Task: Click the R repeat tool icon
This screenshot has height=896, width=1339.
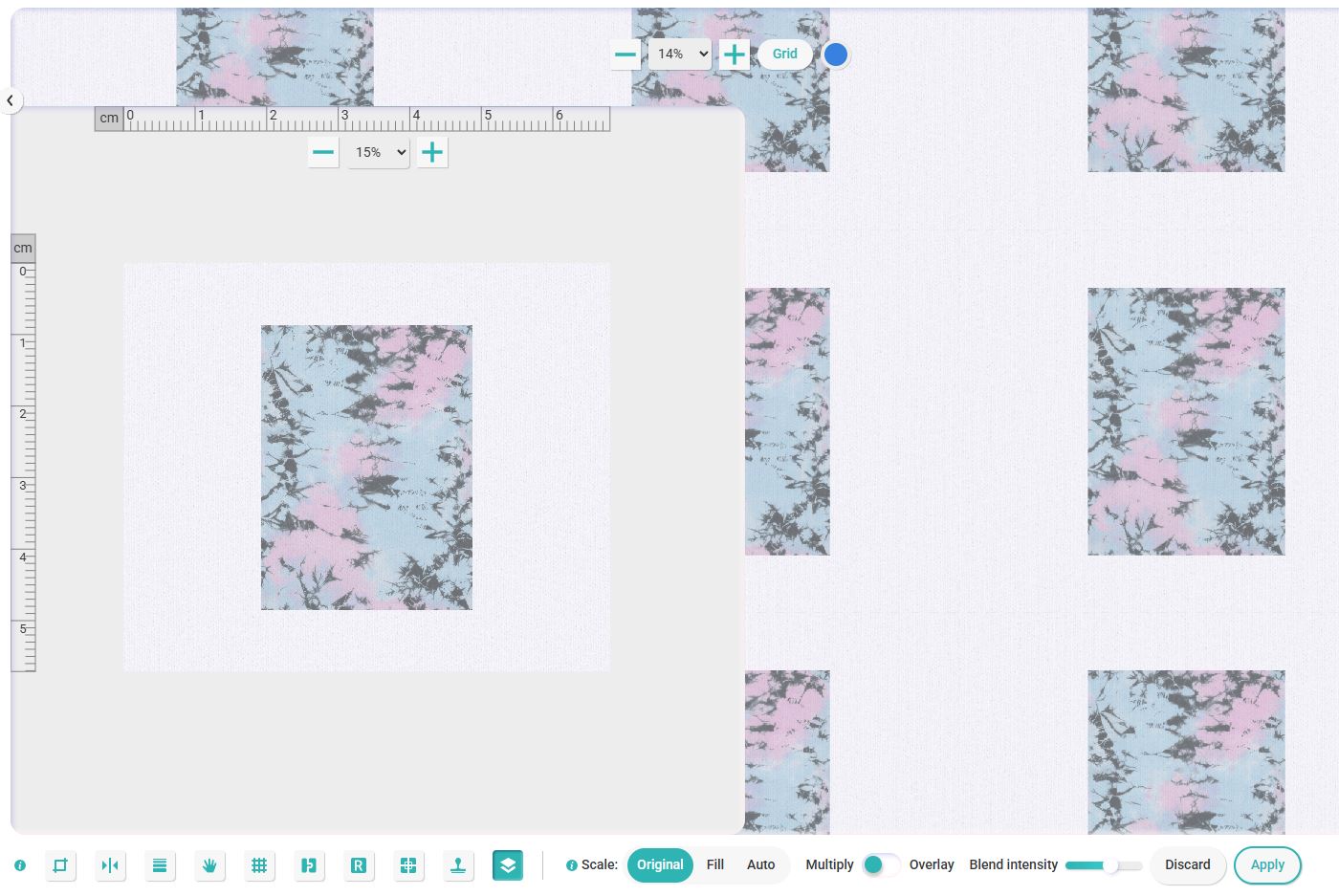Action: [x=359, y=865]
